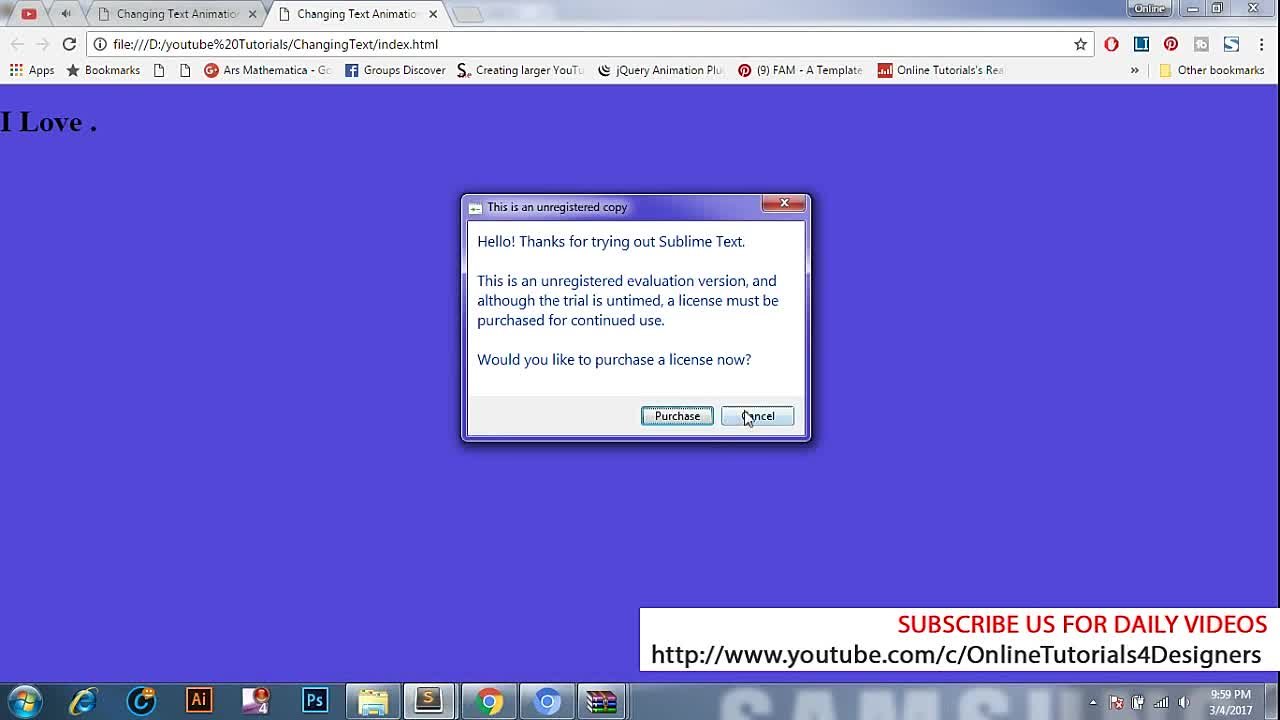This screenshot has width=1280, height=720.
Task: Switch to the pinned audio-playing tab
Action: tap(66, 14)
